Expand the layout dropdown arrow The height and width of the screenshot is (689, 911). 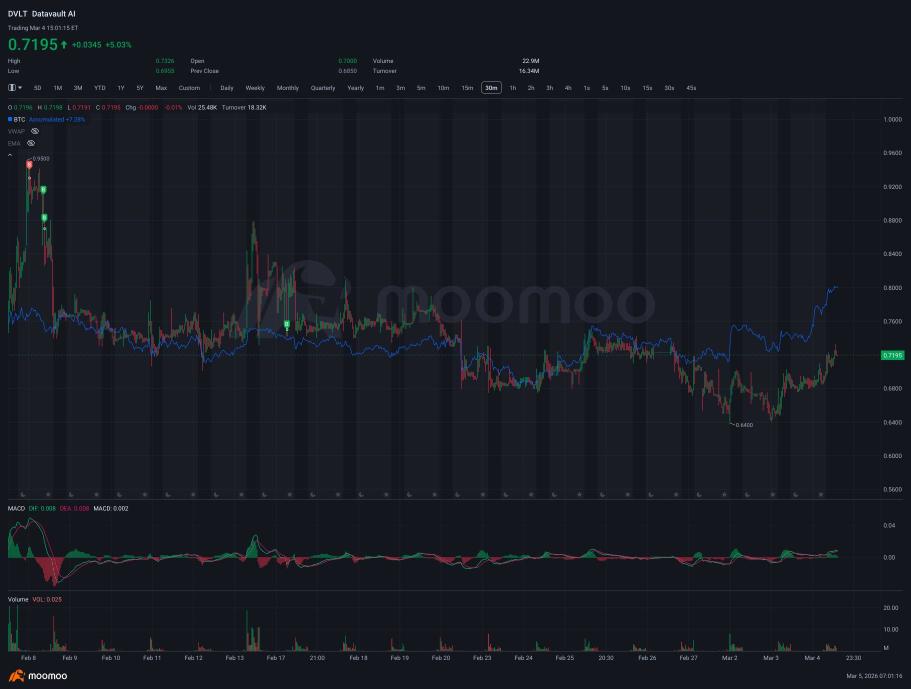point(20,88)
